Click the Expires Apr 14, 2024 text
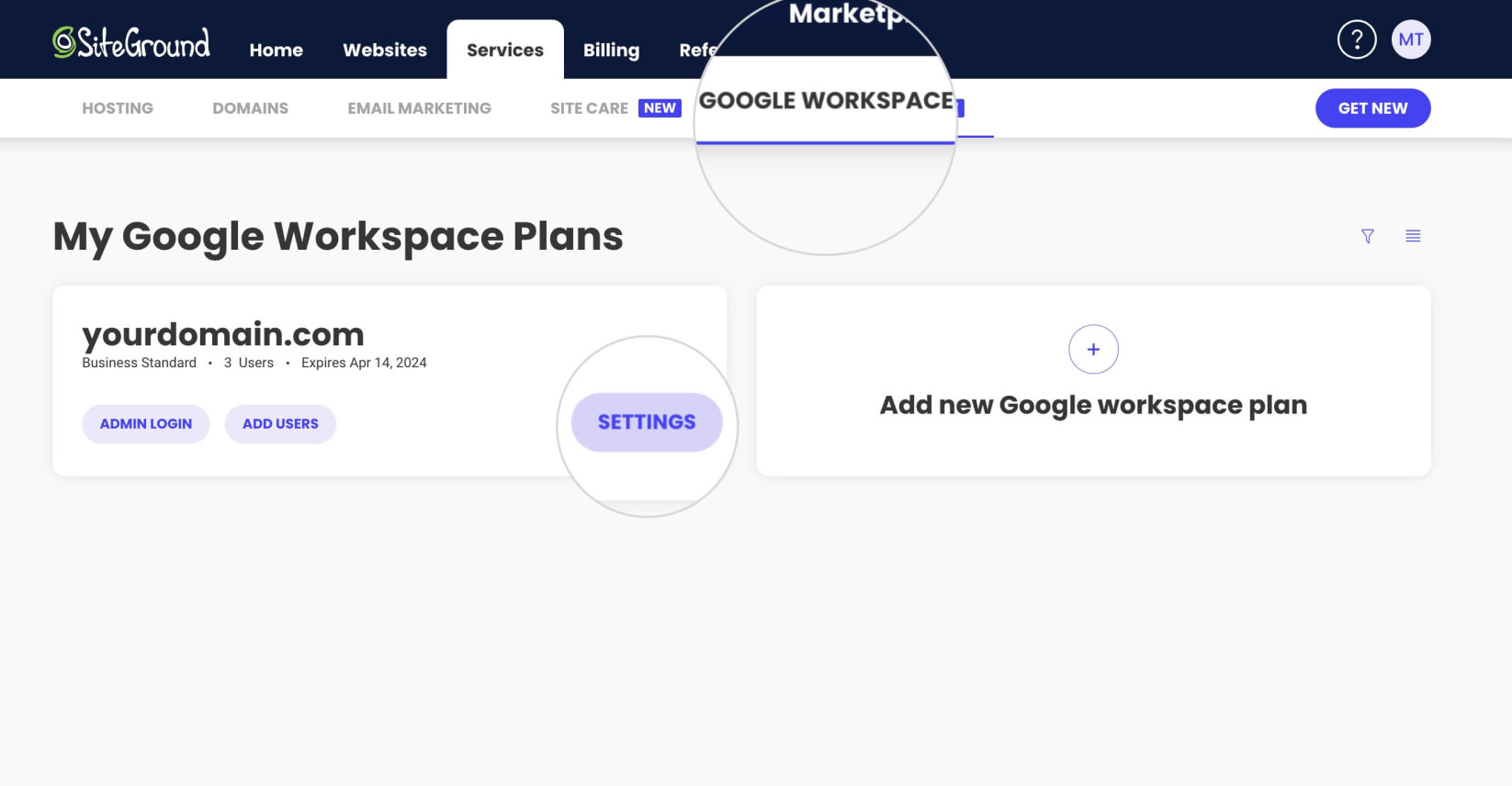 (x=364, y=363)
